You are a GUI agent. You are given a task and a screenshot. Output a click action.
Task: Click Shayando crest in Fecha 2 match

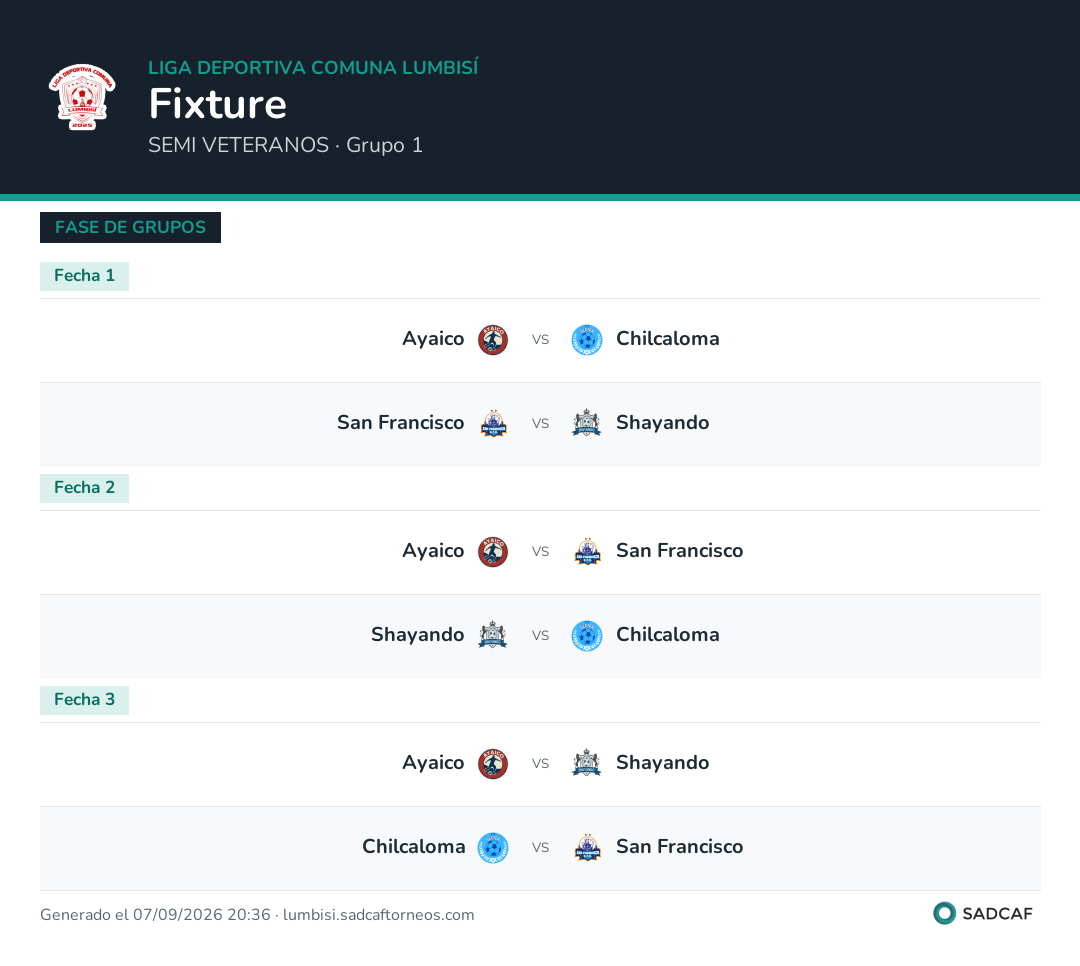click(x=493, y=636)
